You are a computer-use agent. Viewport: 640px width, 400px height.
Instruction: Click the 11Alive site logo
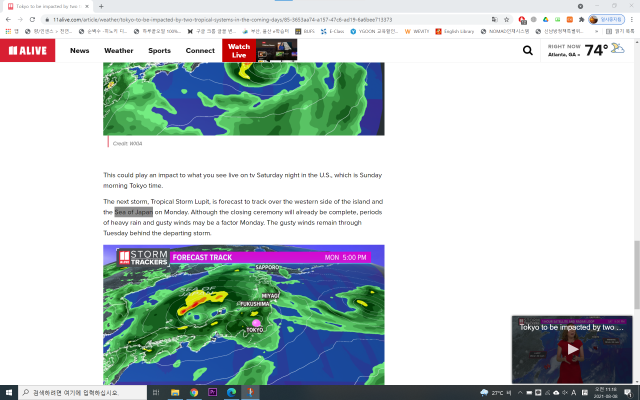coord(27,50)
